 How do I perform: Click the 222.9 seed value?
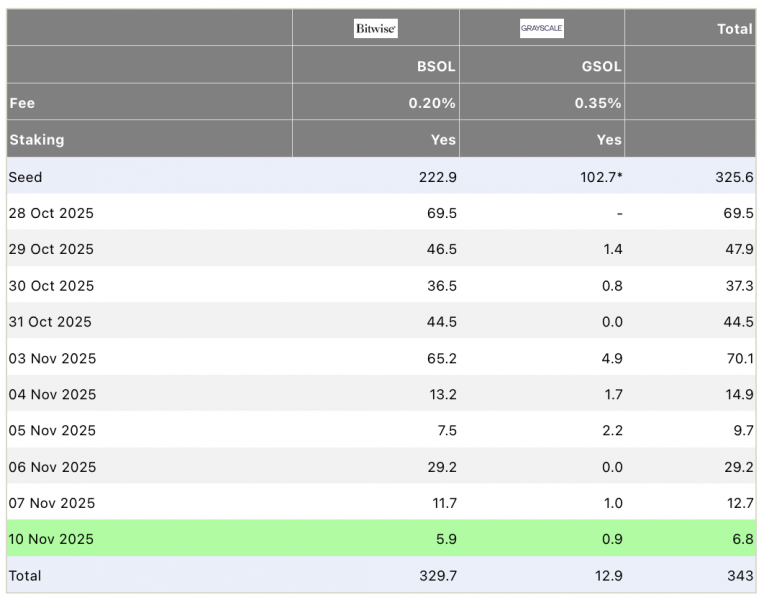438,177
